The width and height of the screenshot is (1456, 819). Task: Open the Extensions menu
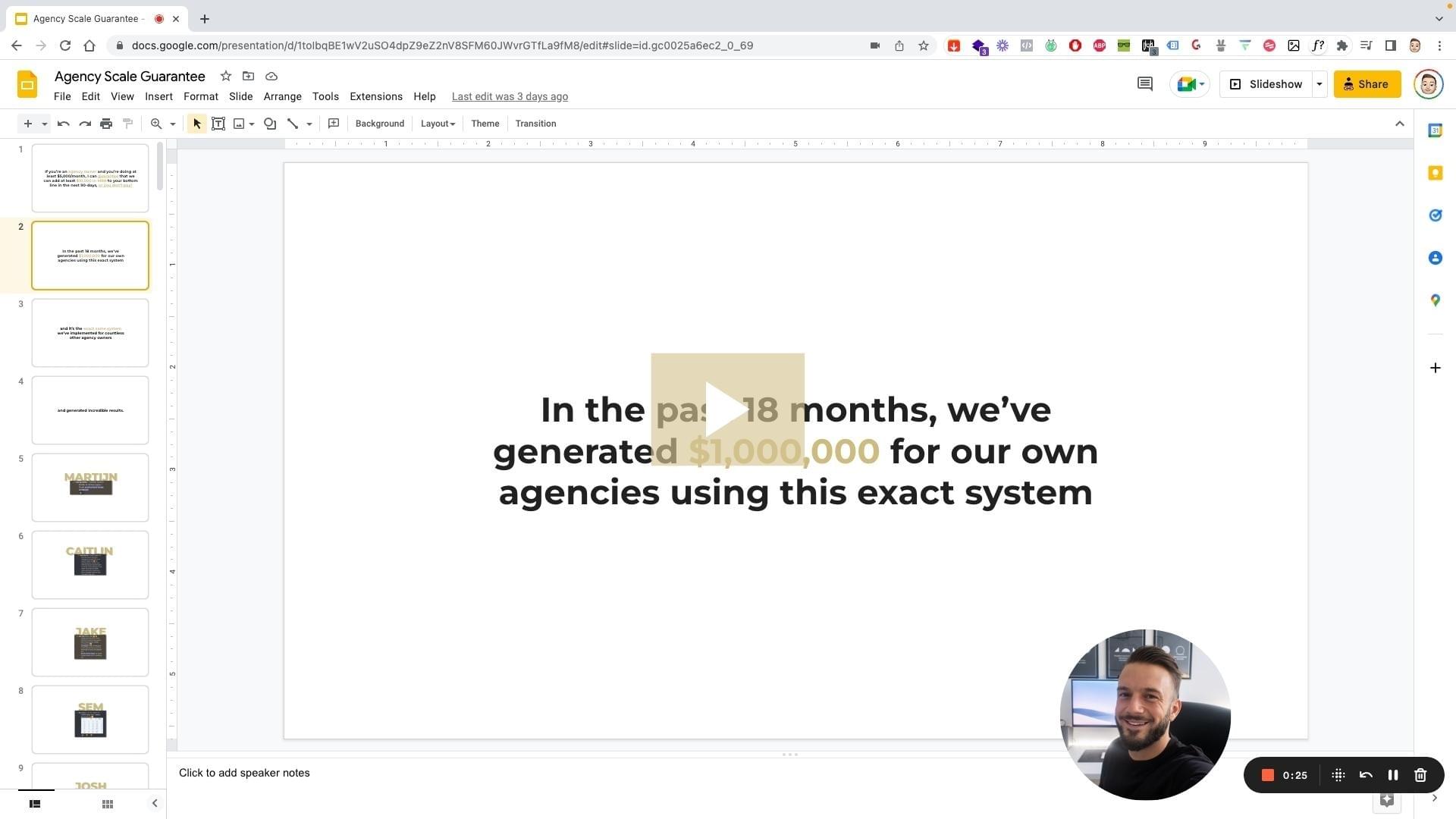[x=375, y=96]
